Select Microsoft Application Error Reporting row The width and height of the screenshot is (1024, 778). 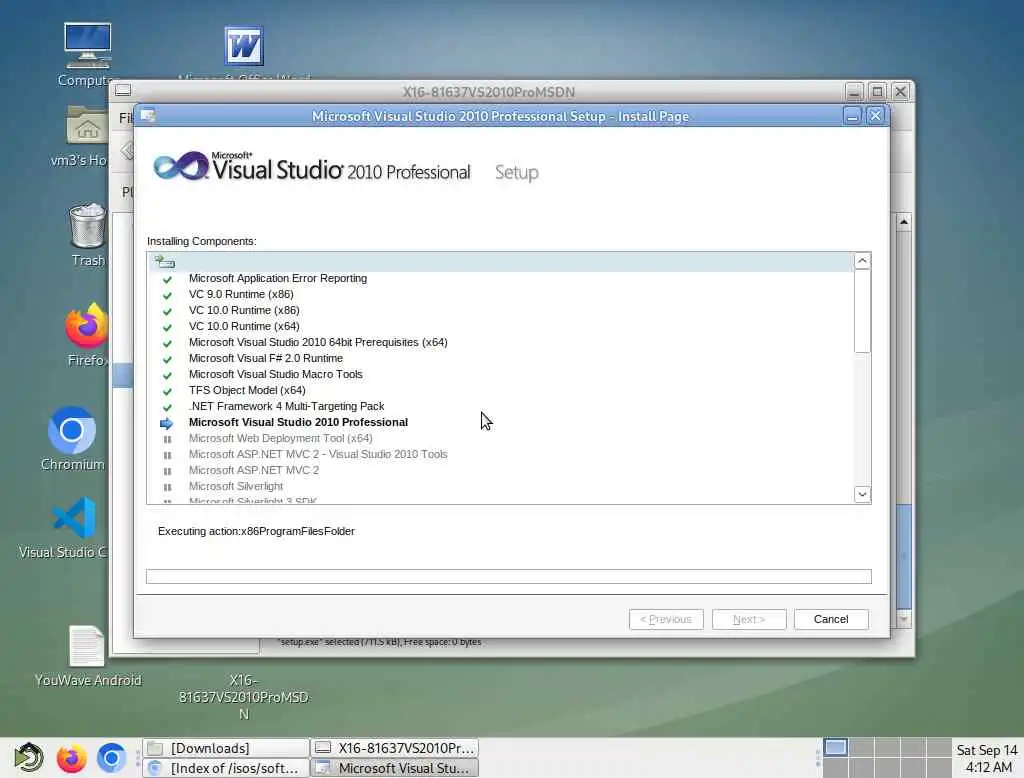coord(501,278)
